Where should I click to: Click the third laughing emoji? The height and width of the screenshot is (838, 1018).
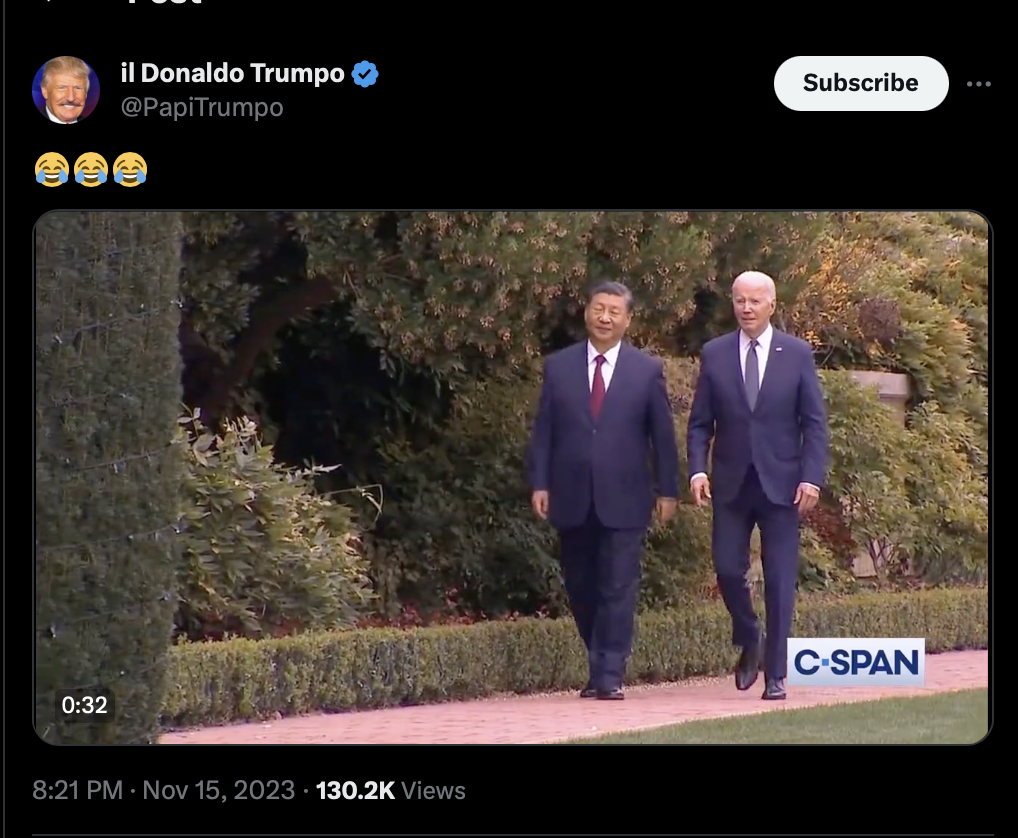tap(130, 169)
